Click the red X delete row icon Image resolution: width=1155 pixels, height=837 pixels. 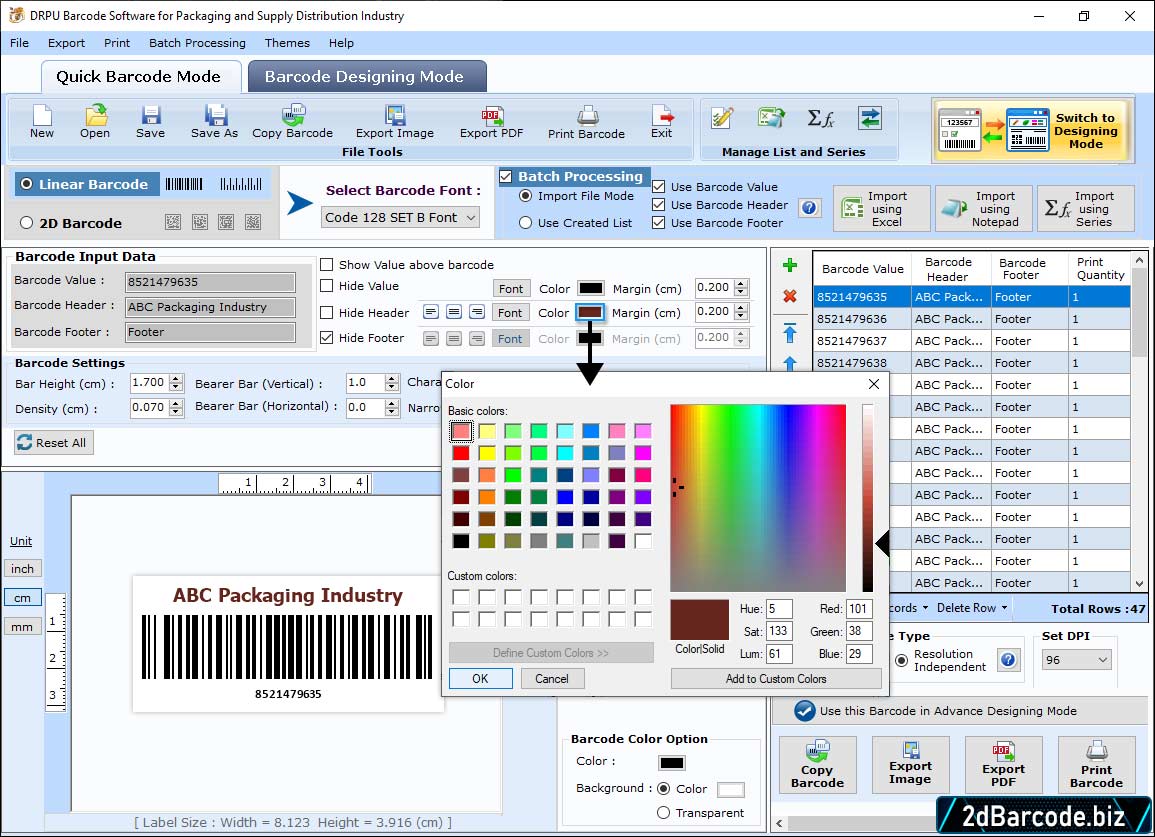tap(790, 296)
